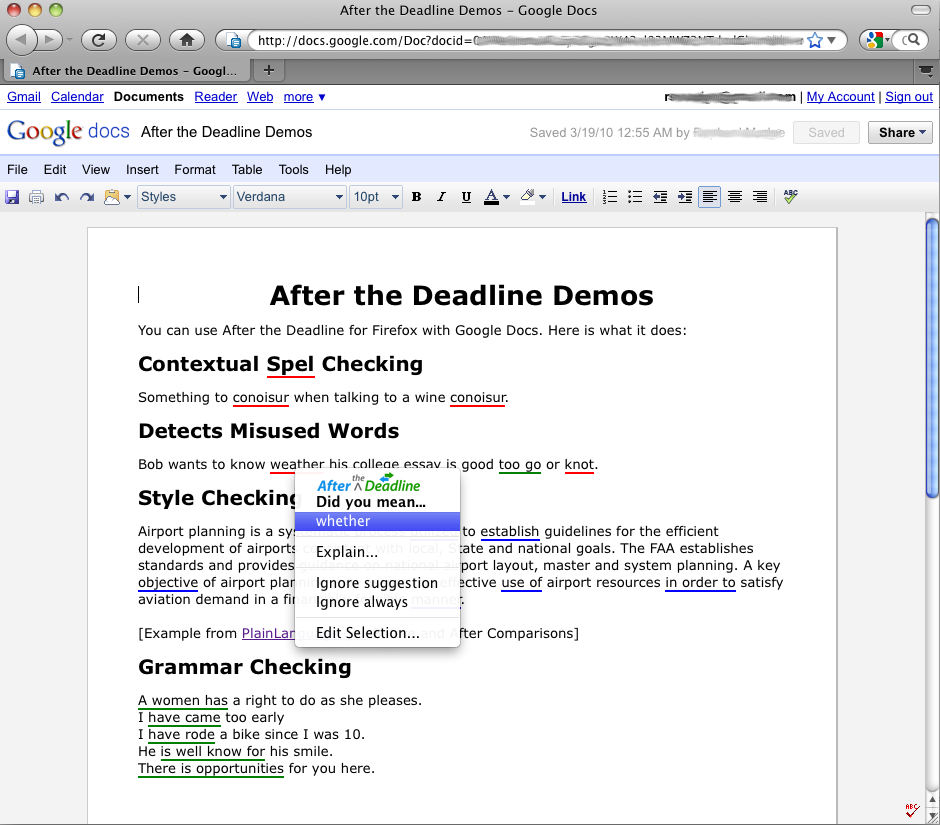
Task: Toggle Underline formatting
Action: (x=466, y=197)
